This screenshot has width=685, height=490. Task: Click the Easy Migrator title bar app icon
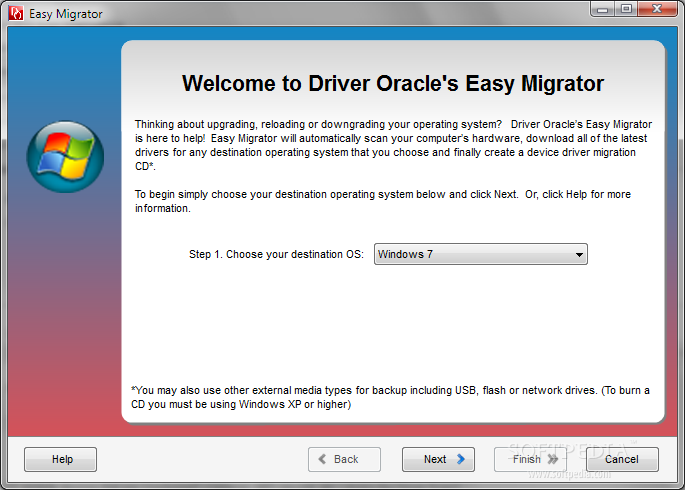pyautogui.click(x=16, y=13)
